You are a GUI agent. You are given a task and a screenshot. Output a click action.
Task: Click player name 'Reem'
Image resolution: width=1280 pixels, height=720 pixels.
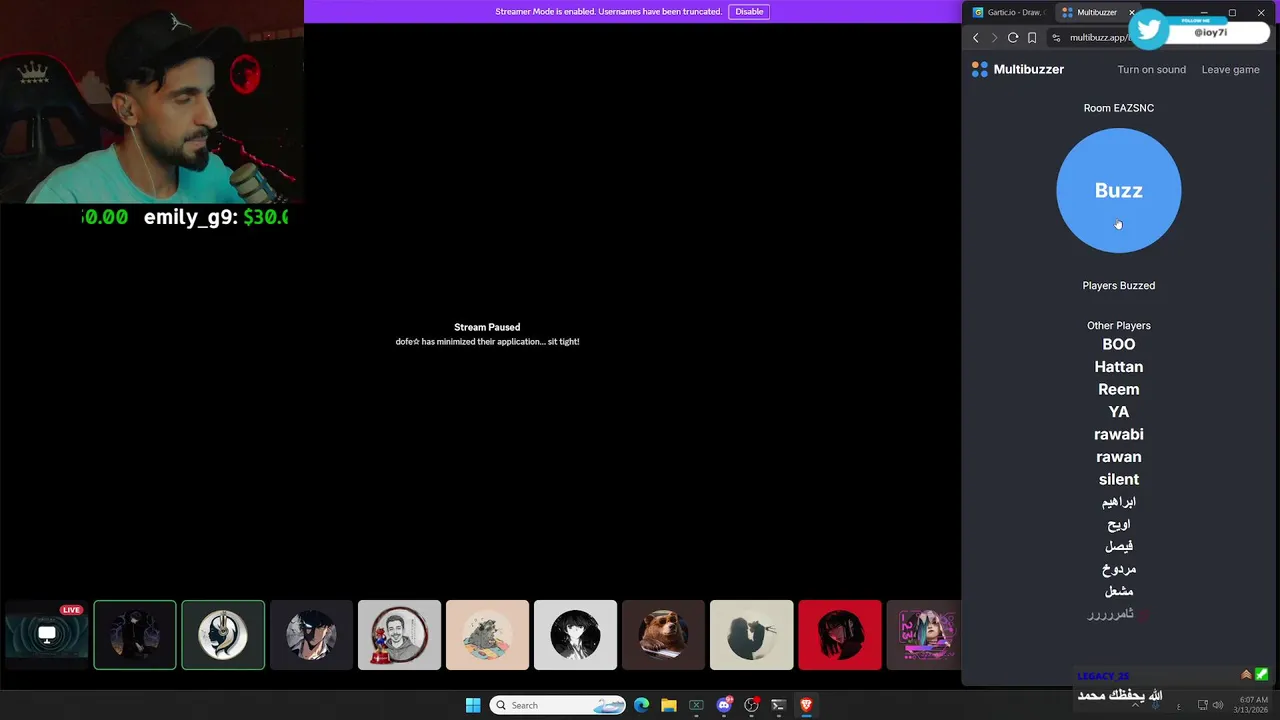[x=1118, y=389]
